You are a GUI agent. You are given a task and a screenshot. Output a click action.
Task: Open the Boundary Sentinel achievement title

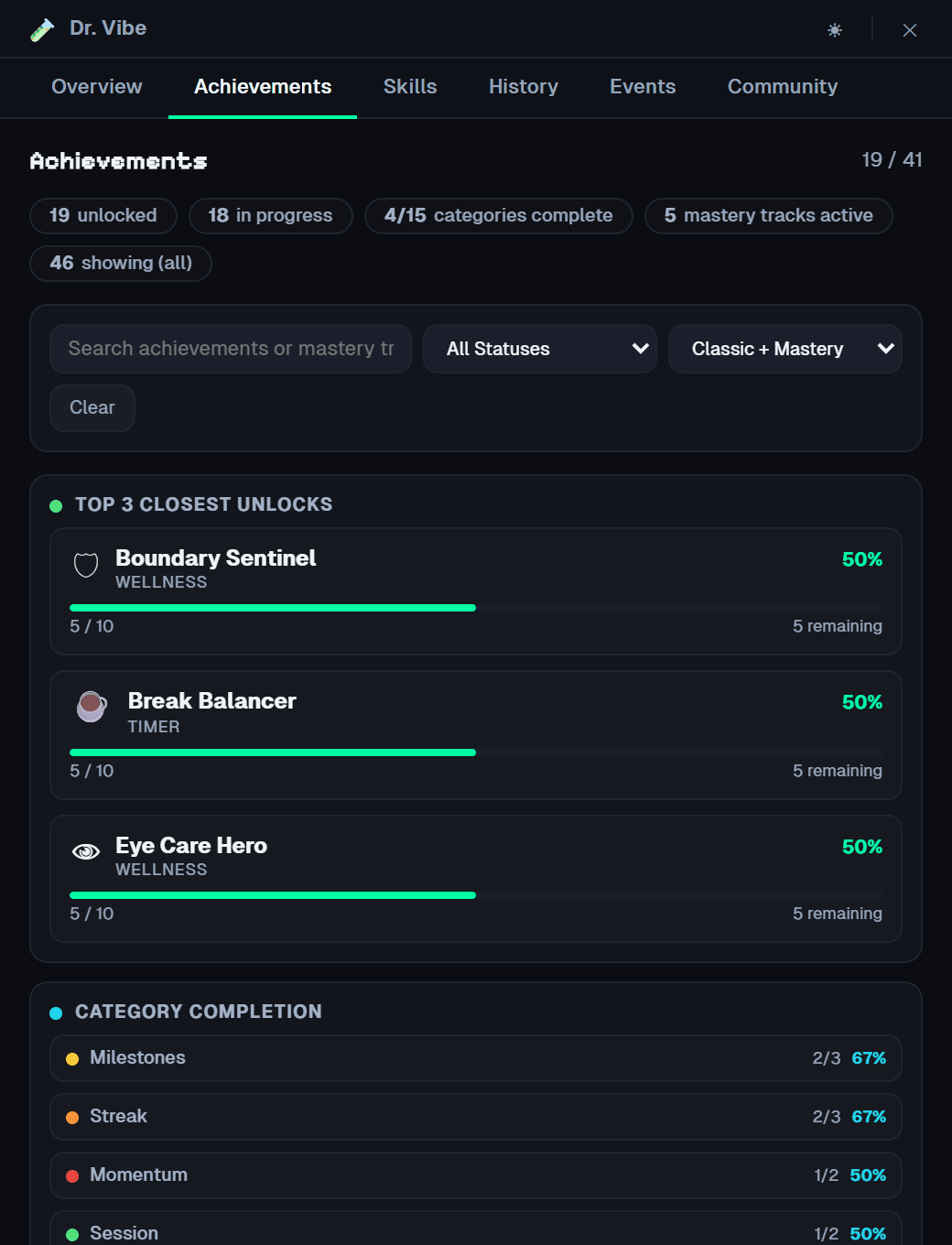tap(216, 558)
